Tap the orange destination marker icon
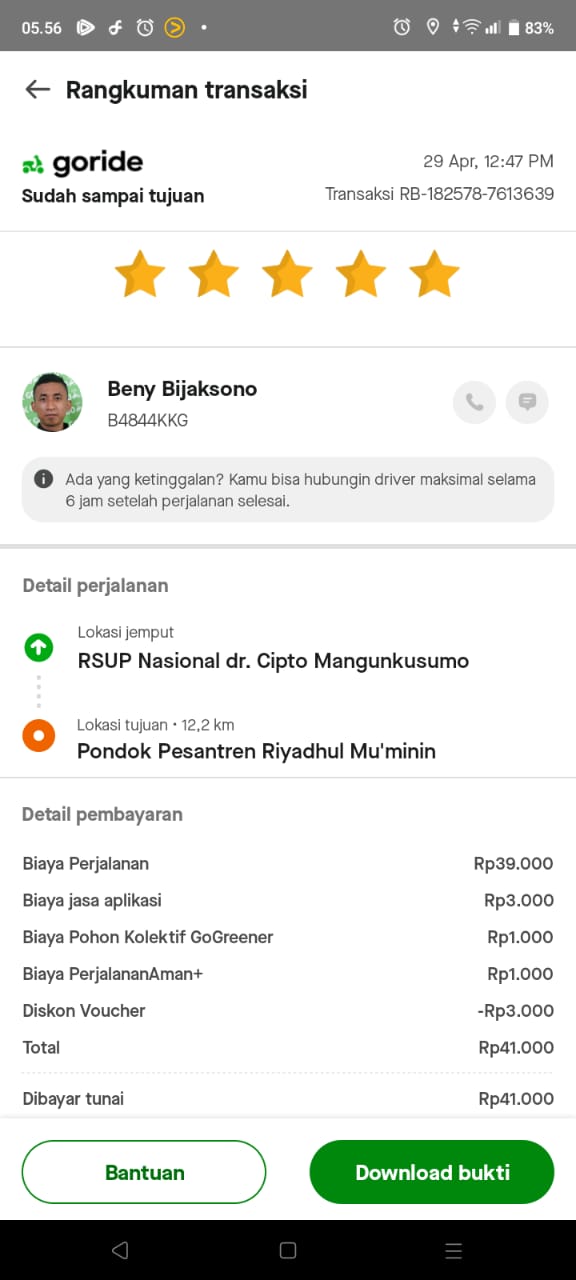The height and width of the screenshot is (1280, 576). point(38,738)
